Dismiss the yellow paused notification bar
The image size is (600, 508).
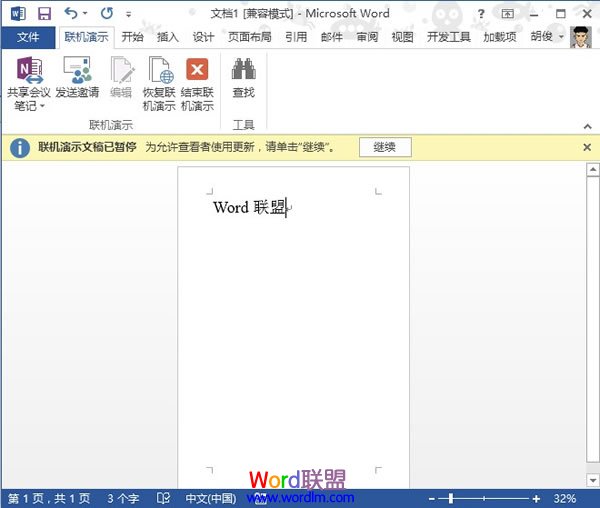tap(587, 147)
